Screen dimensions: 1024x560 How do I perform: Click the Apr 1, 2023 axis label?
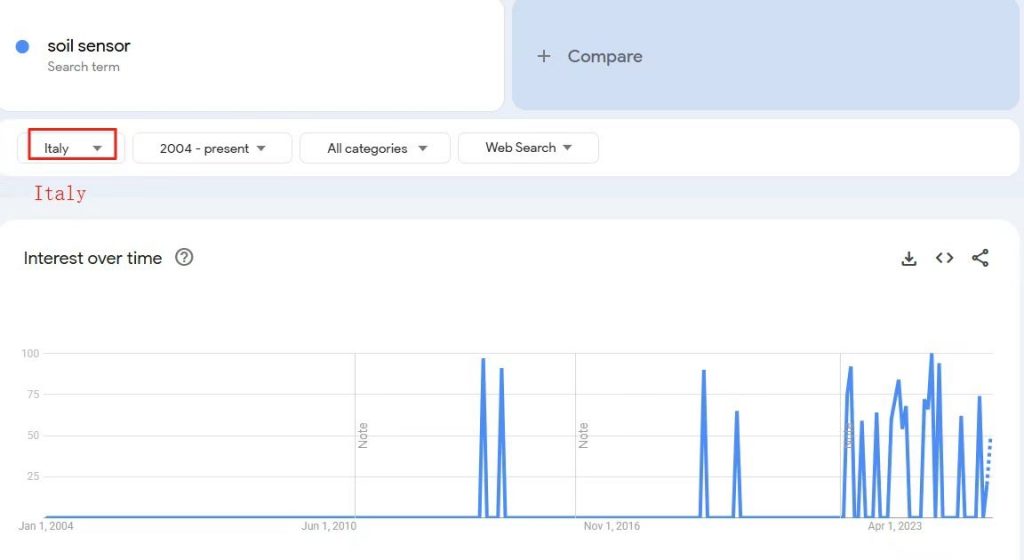click(895, 526)
